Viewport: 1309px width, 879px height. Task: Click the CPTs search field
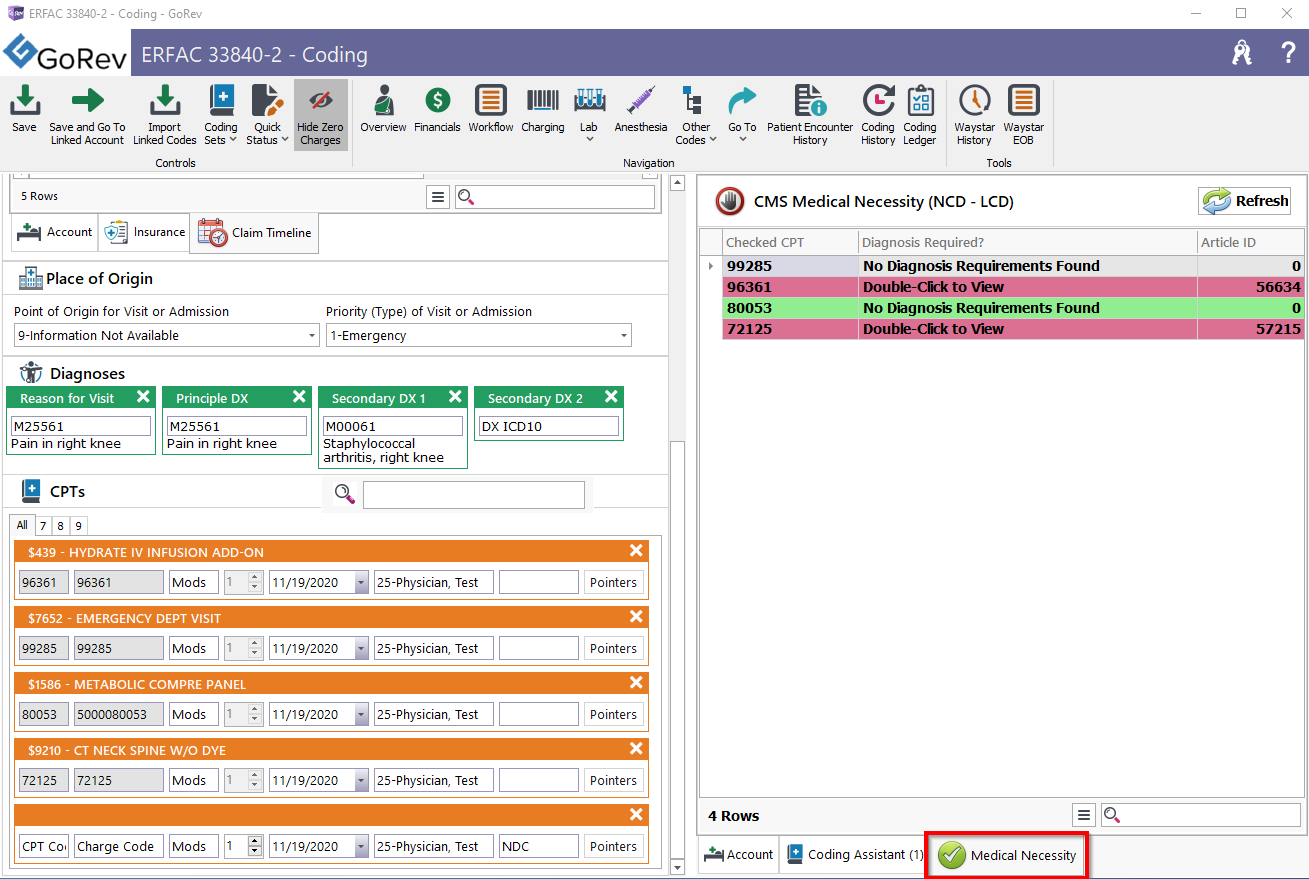pyautogui.click(x=474, y=494)
